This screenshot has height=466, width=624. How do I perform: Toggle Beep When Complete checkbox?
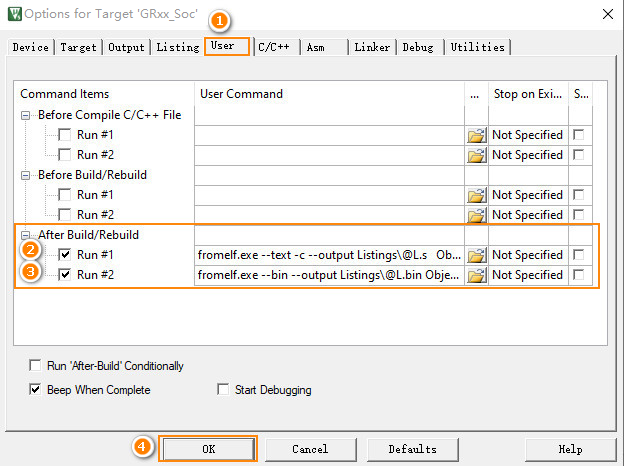37,390
